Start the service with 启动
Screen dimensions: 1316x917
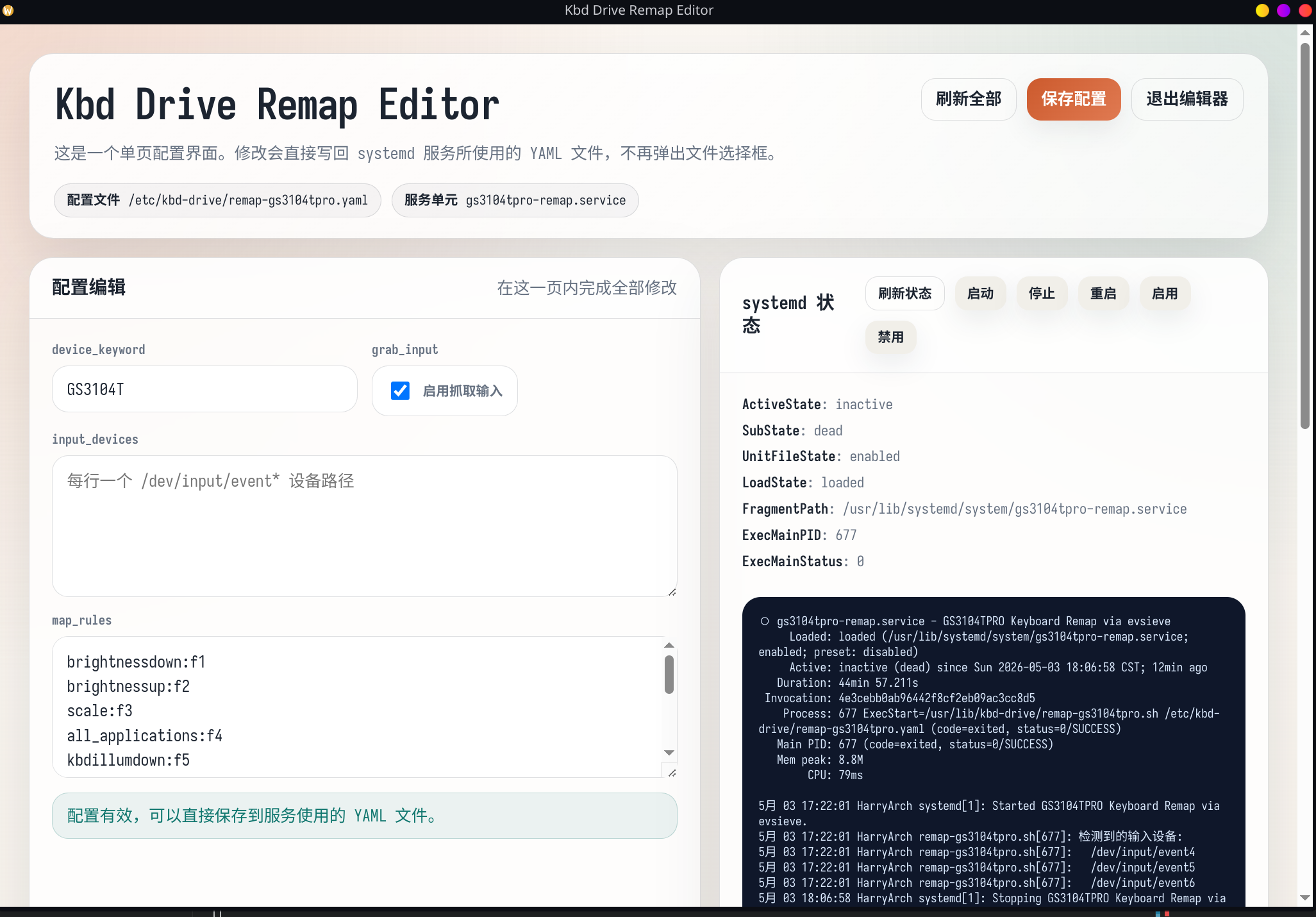(980, 294)
